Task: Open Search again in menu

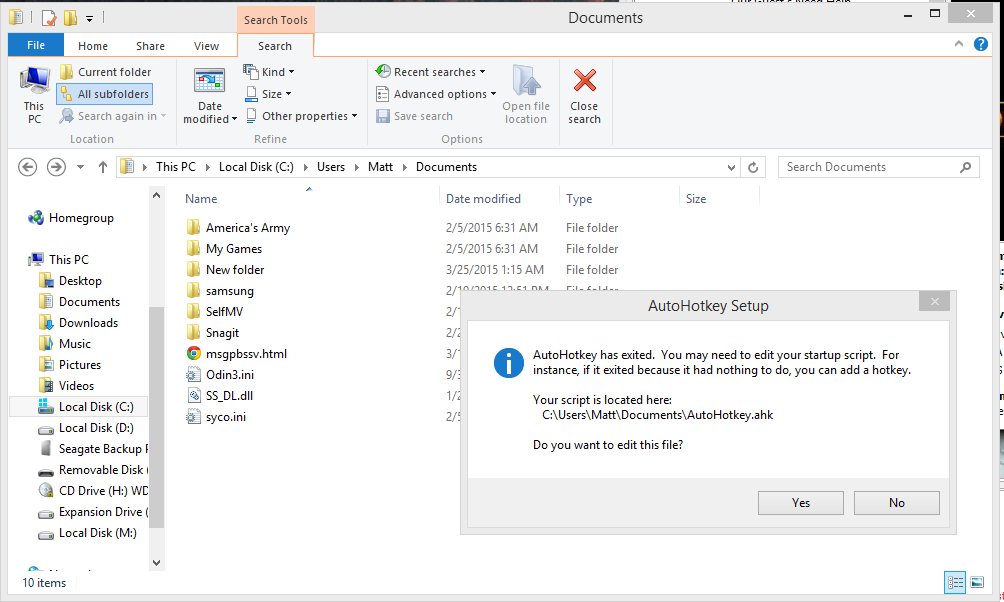Action: pyautogui.click(x=113, y=116)
